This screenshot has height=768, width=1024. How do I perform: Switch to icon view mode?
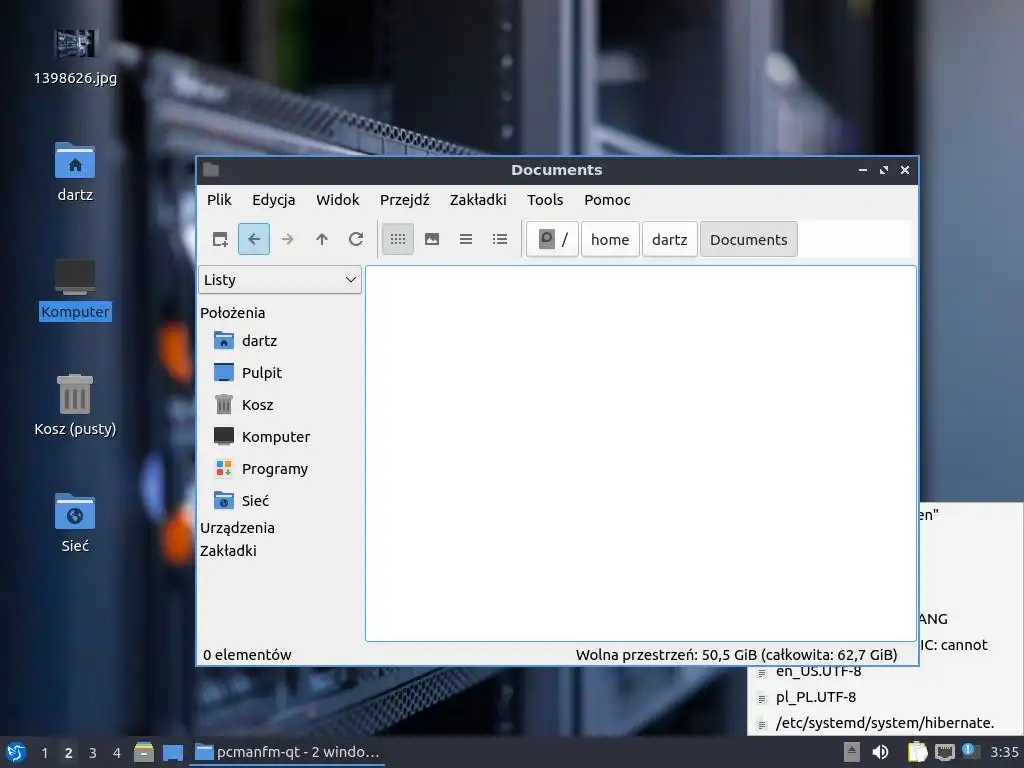[398, 239]
